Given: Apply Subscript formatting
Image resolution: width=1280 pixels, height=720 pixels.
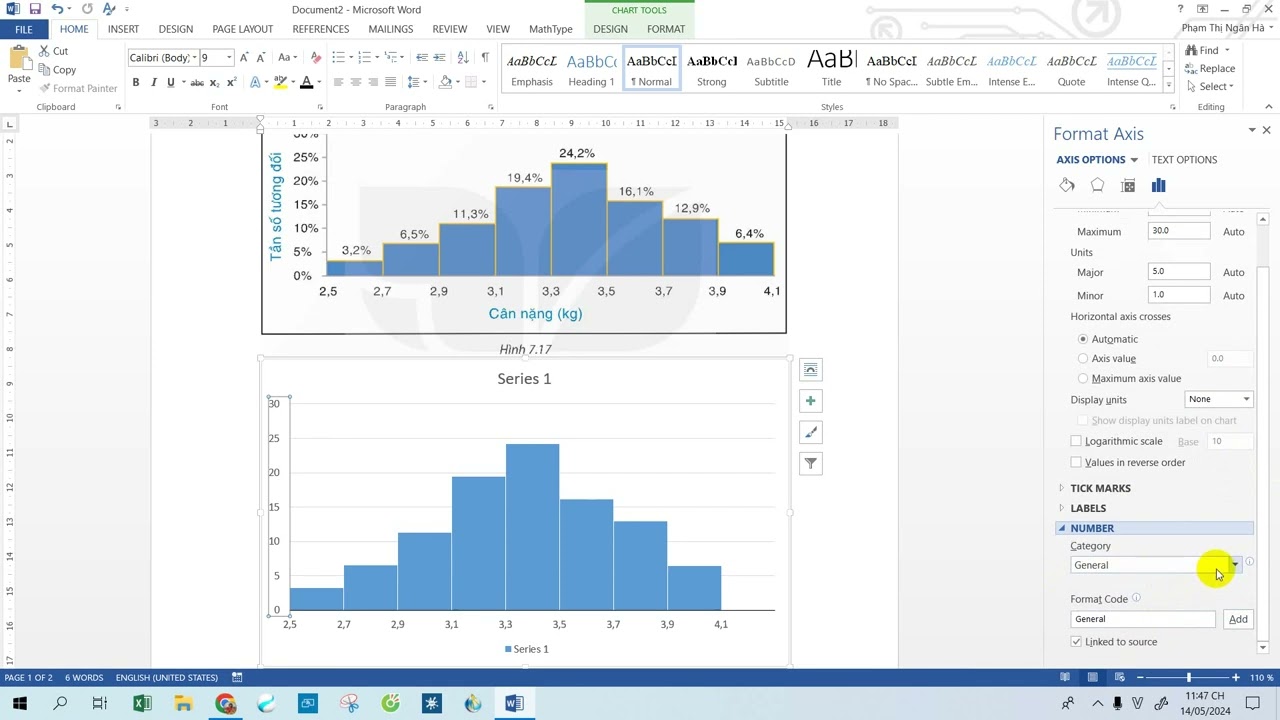Looking at the screenshot, I should pos(215,82).
